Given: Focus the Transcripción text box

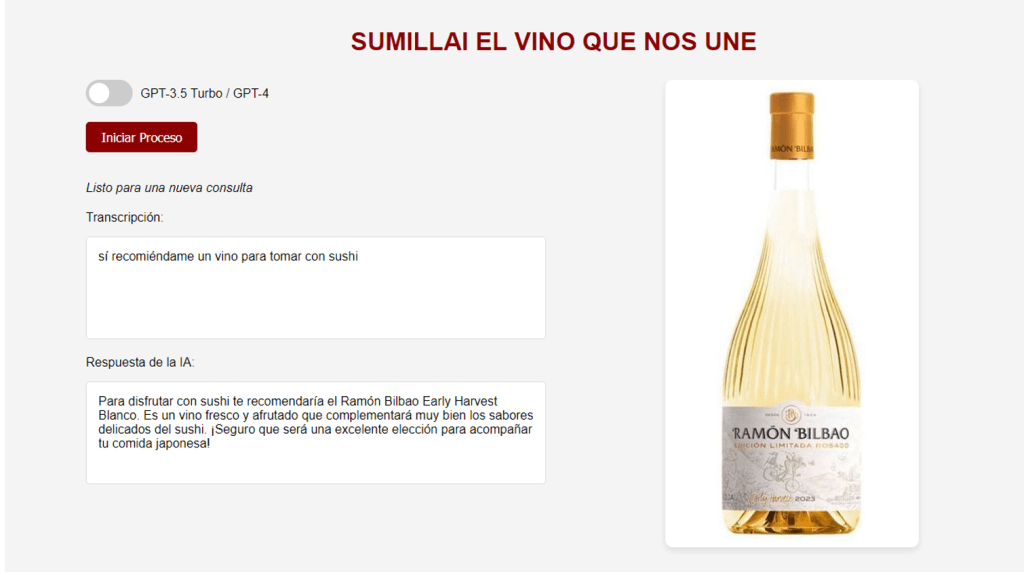Looking at the screenshot, I should 315,288.
